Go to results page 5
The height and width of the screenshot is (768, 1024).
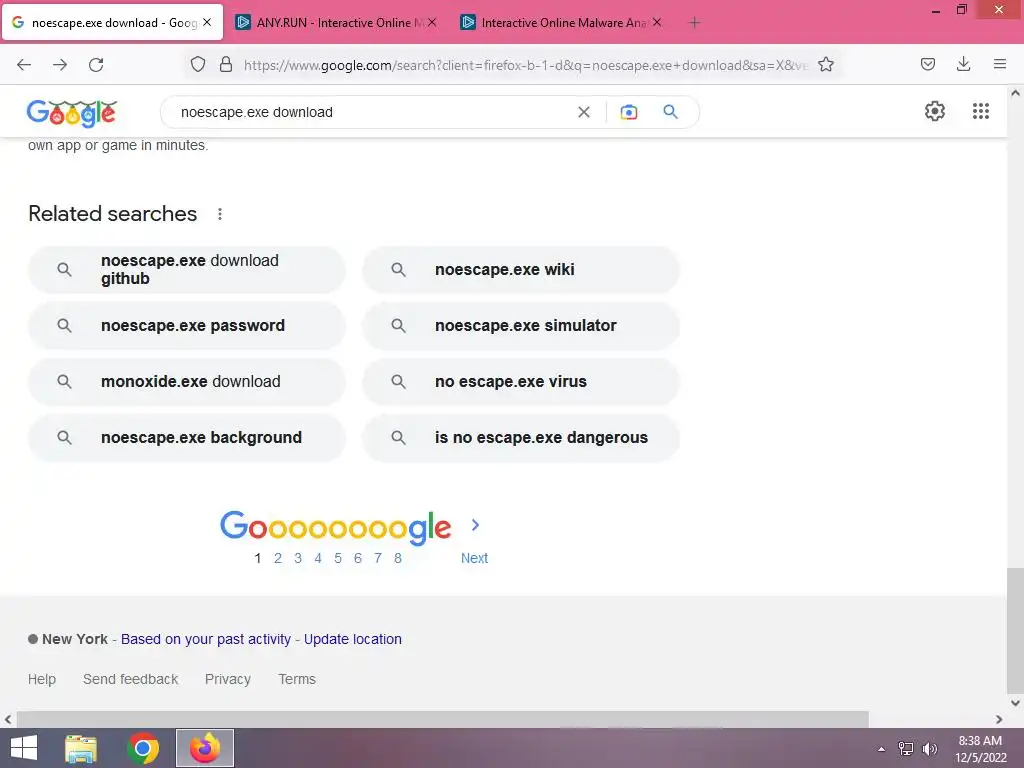click(338, 558)
